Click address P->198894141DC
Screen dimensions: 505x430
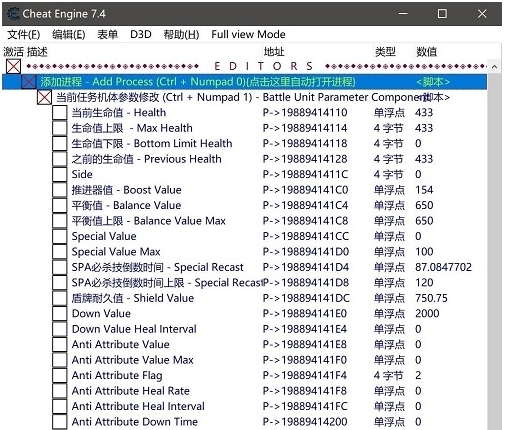(306, 298)
